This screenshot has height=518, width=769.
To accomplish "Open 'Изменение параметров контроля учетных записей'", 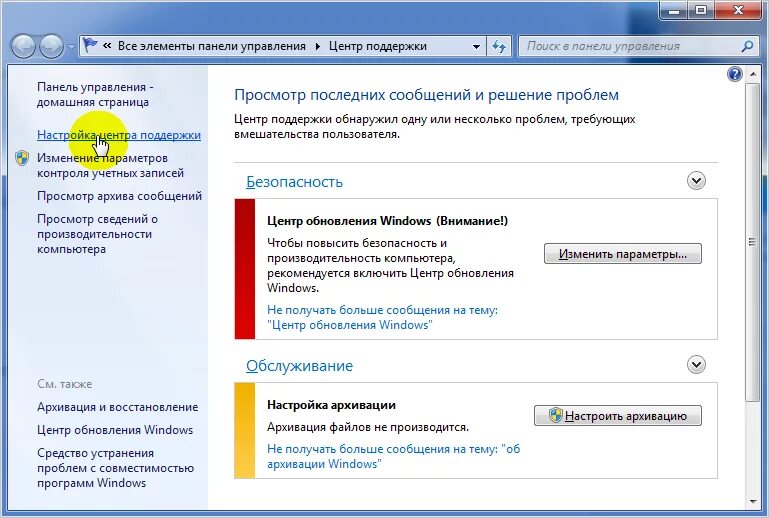I will pos(110,165).
